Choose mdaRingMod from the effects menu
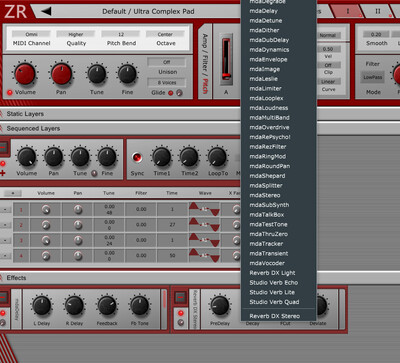The image size is (400, 363). 267,156
